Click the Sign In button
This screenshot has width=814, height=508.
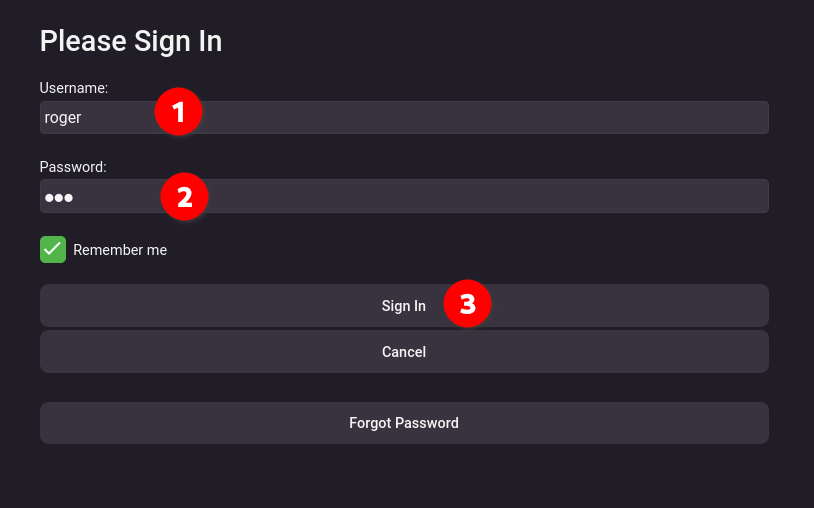click(x=404, y=306)
